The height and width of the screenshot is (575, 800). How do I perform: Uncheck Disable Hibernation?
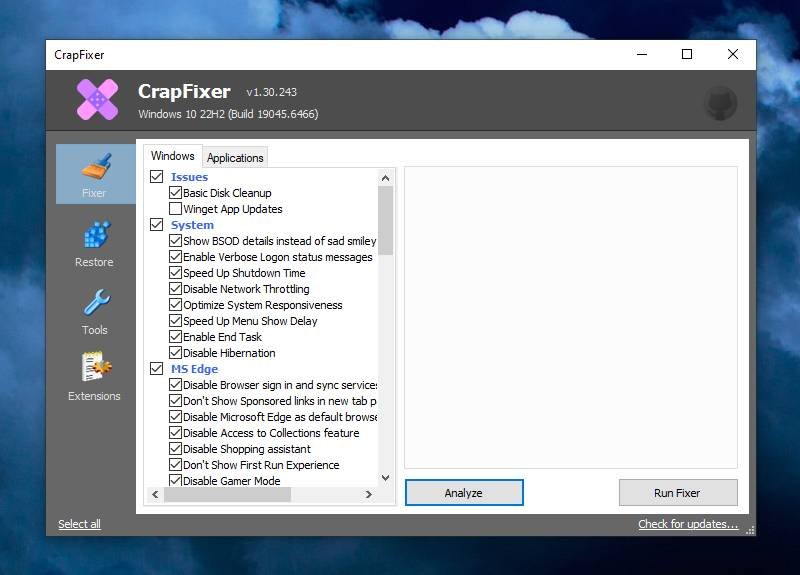click(176, 353)
